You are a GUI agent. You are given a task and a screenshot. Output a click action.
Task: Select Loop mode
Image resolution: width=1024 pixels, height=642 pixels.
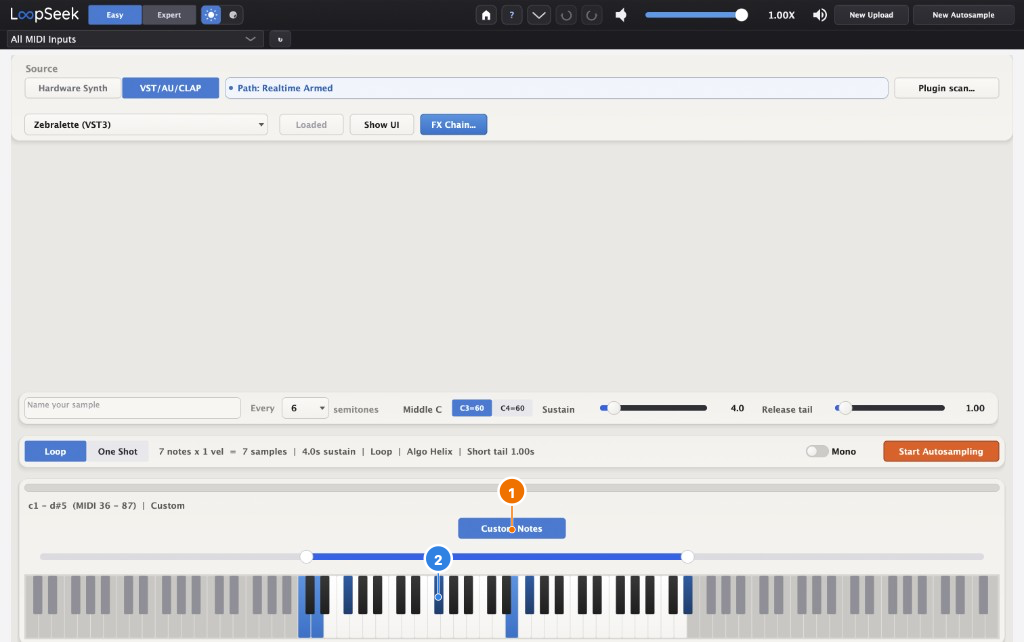pos(56,451)
